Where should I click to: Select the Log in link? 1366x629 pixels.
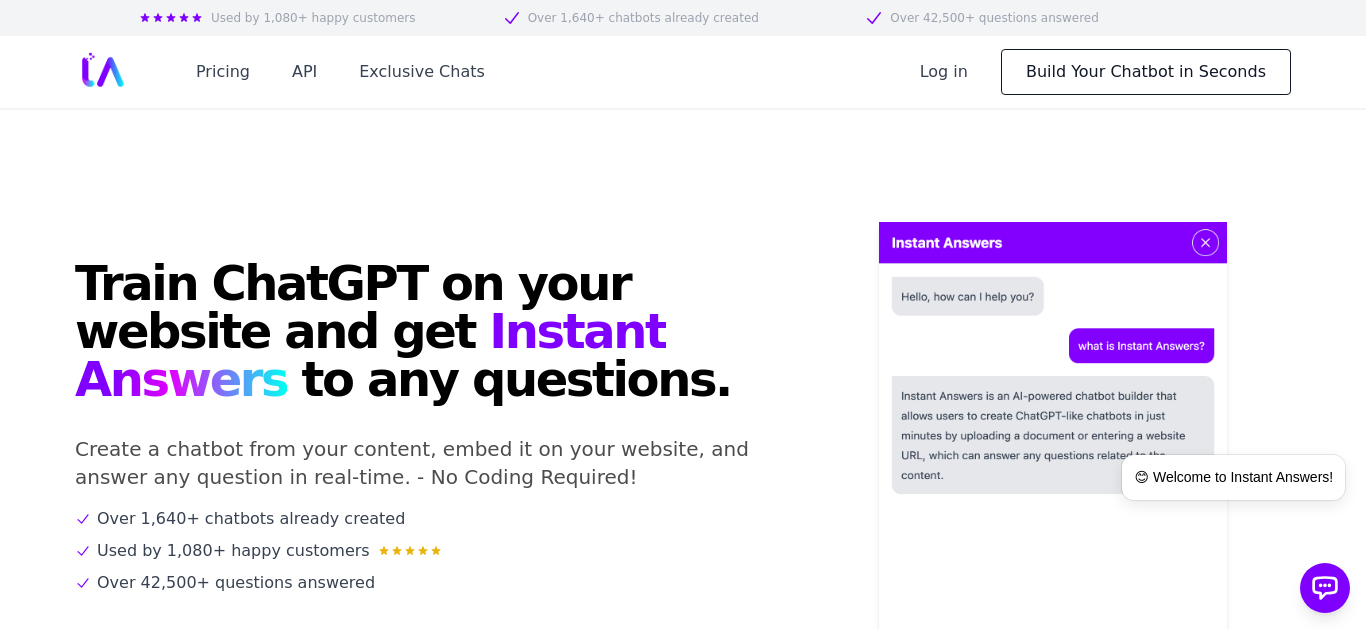pos(943,72)
